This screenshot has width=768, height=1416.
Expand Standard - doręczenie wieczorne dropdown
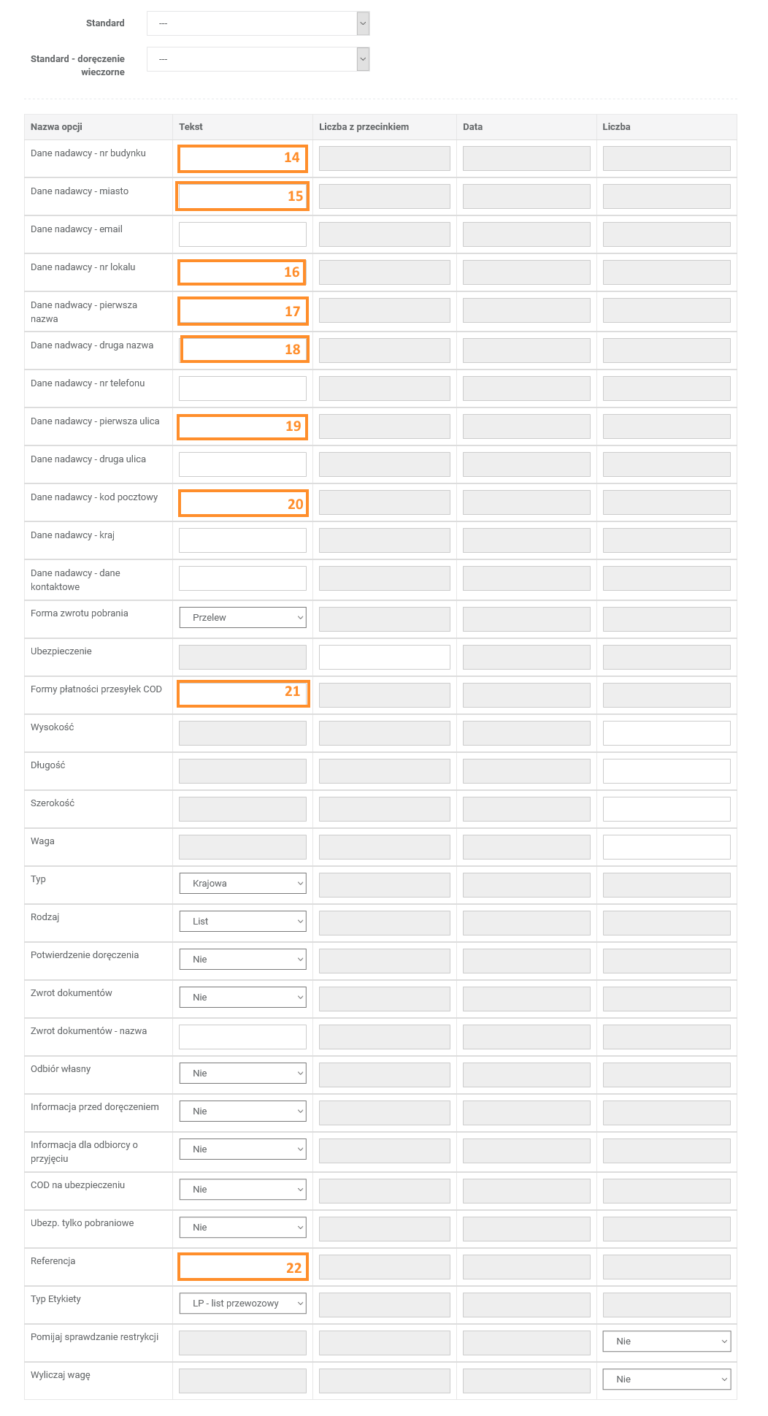pyautogui.click(x=258, y=59)
